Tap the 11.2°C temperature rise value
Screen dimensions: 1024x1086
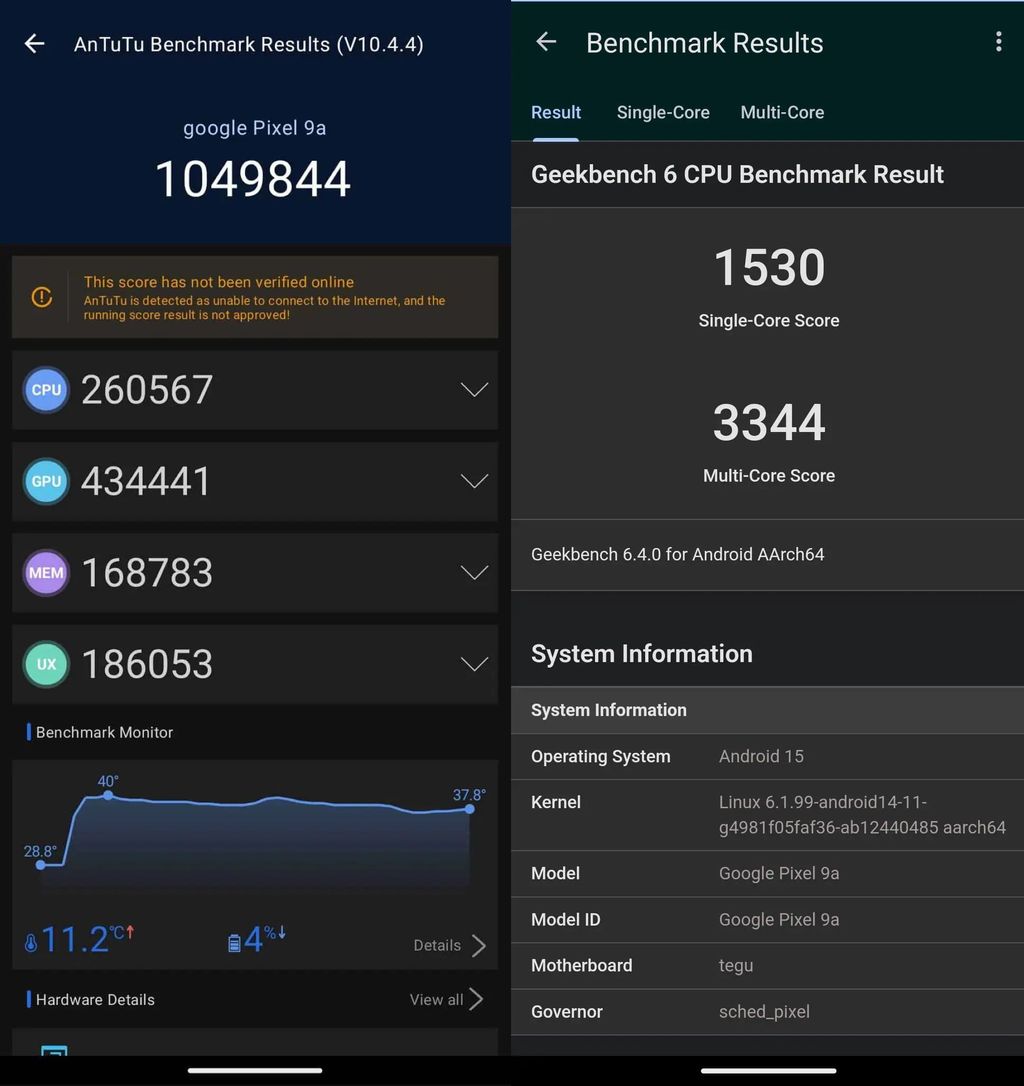(x=87, y=940)
